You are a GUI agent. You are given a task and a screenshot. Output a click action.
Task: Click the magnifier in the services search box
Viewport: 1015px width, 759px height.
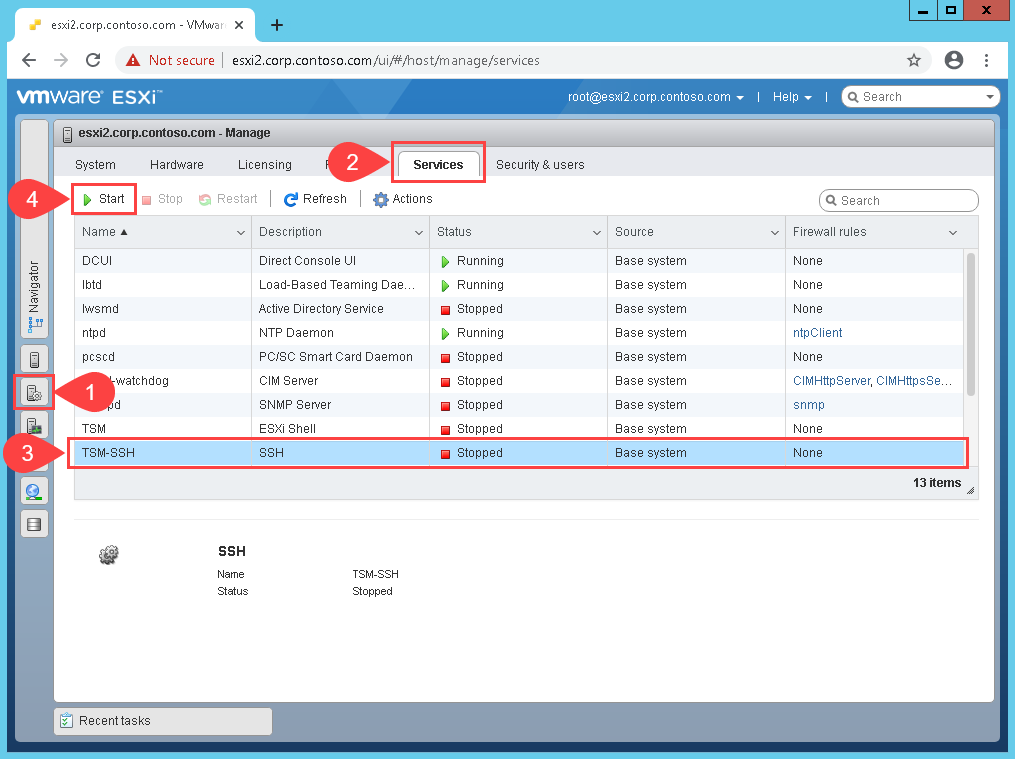coord(831,201)
